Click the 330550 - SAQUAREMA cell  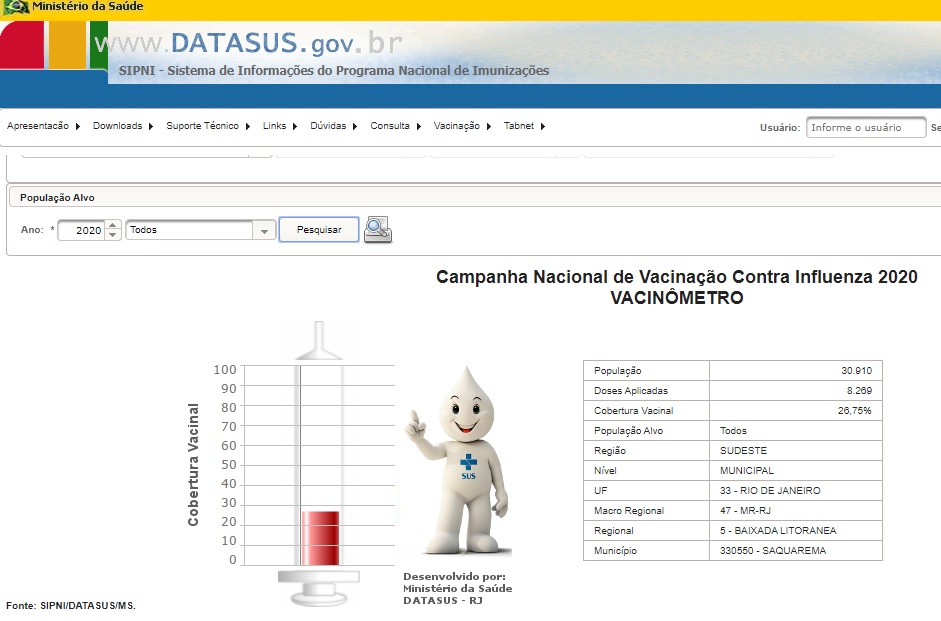coord(795,551)
